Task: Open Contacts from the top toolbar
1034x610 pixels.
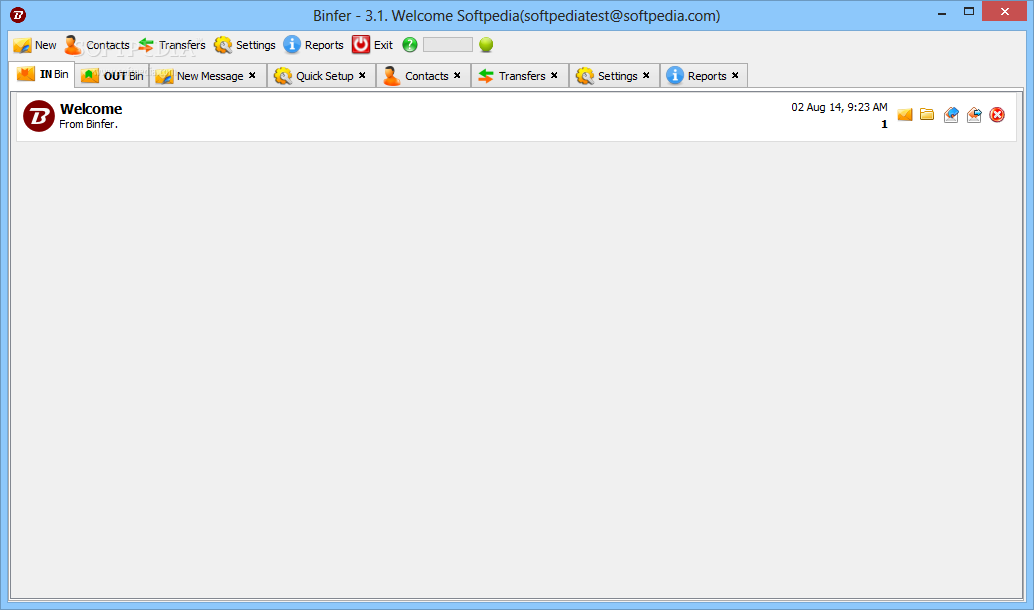Action: (x=97, y=45)
